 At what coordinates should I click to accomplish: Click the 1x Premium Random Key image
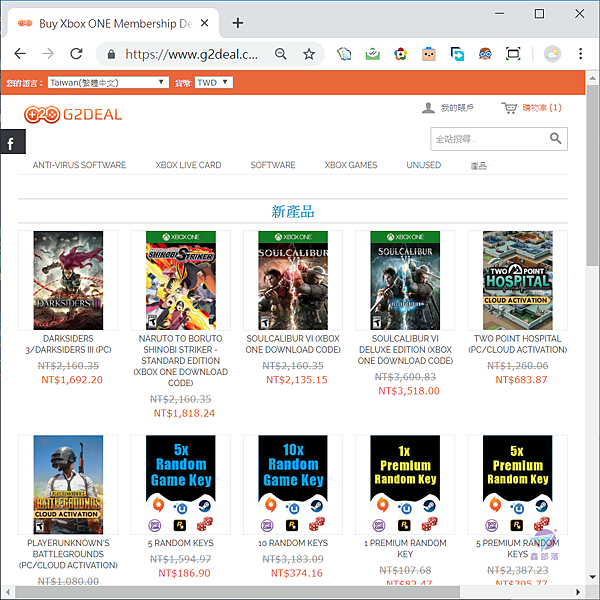coord(405,484)
